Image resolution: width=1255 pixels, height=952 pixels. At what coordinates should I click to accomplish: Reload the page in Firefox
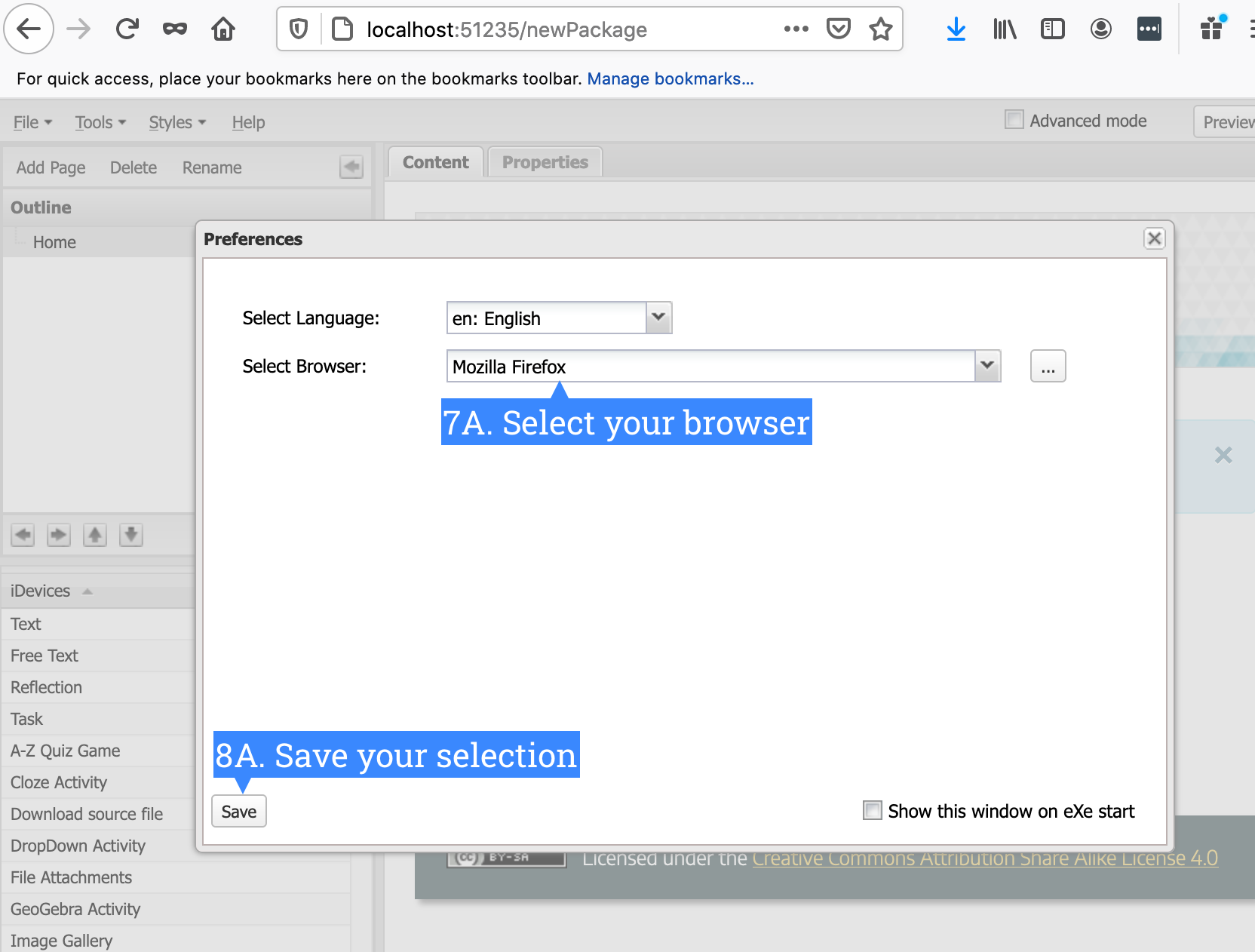127,29
